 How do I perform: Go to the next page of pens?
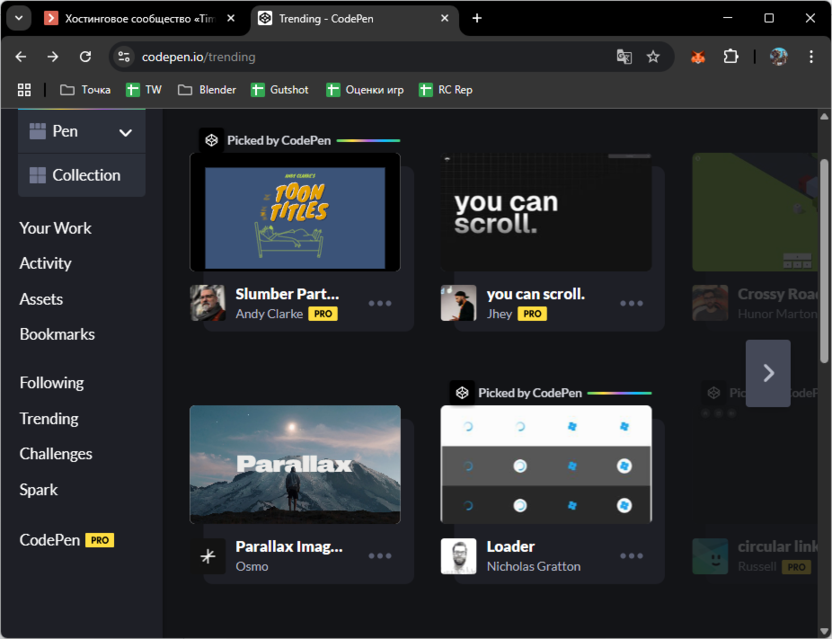pyautogui.click(x=768, y=373)
